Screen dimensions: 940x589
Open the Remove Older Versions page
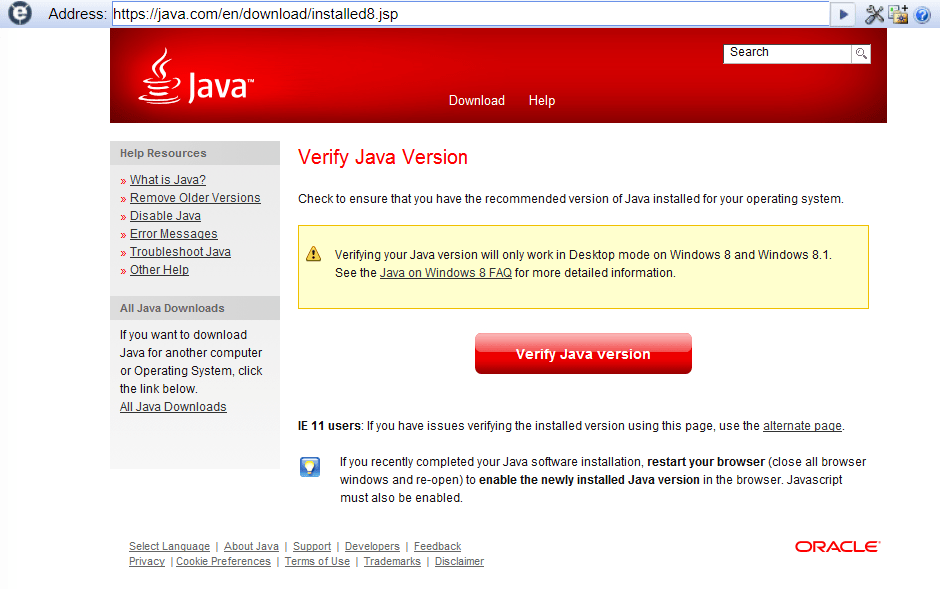click(x=195, y=197)
